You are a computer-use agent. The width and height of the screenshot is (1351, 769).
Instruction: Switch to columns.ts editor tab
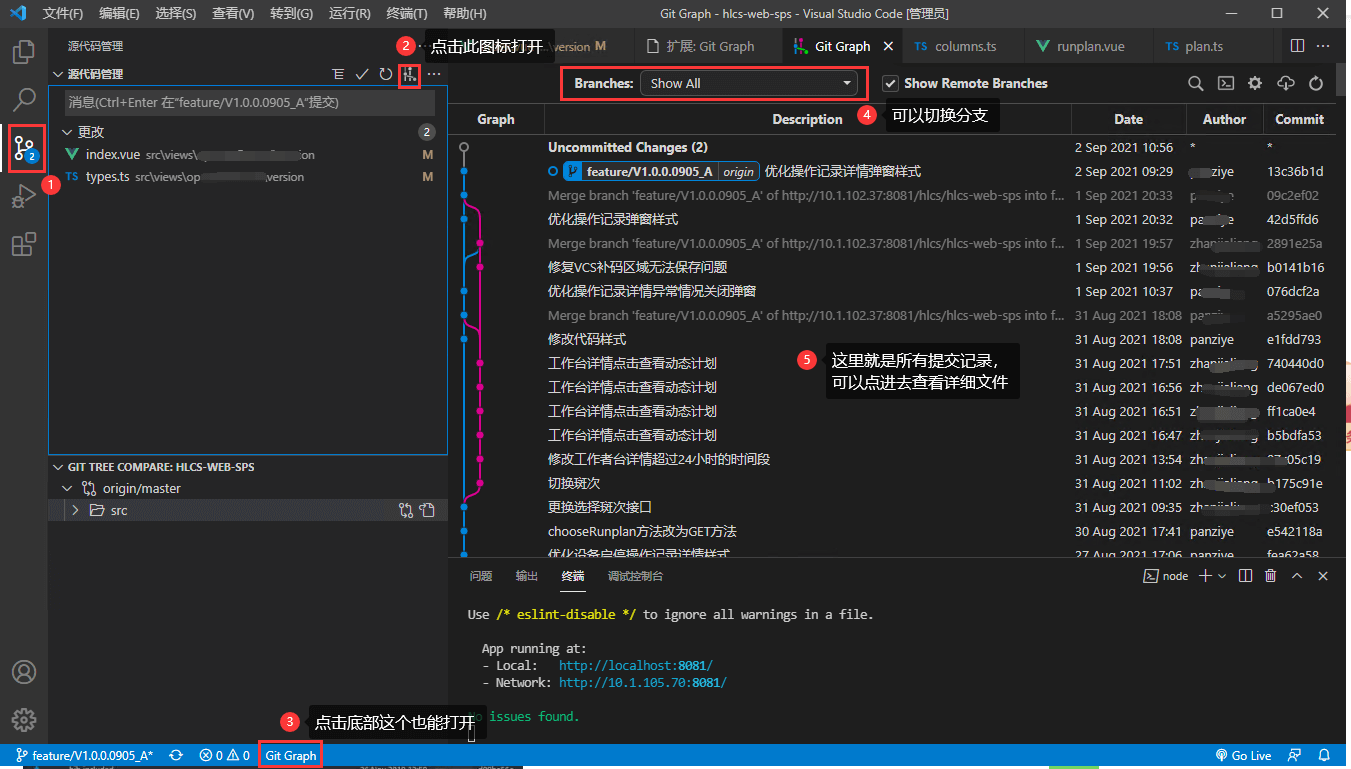coord(966,46)
